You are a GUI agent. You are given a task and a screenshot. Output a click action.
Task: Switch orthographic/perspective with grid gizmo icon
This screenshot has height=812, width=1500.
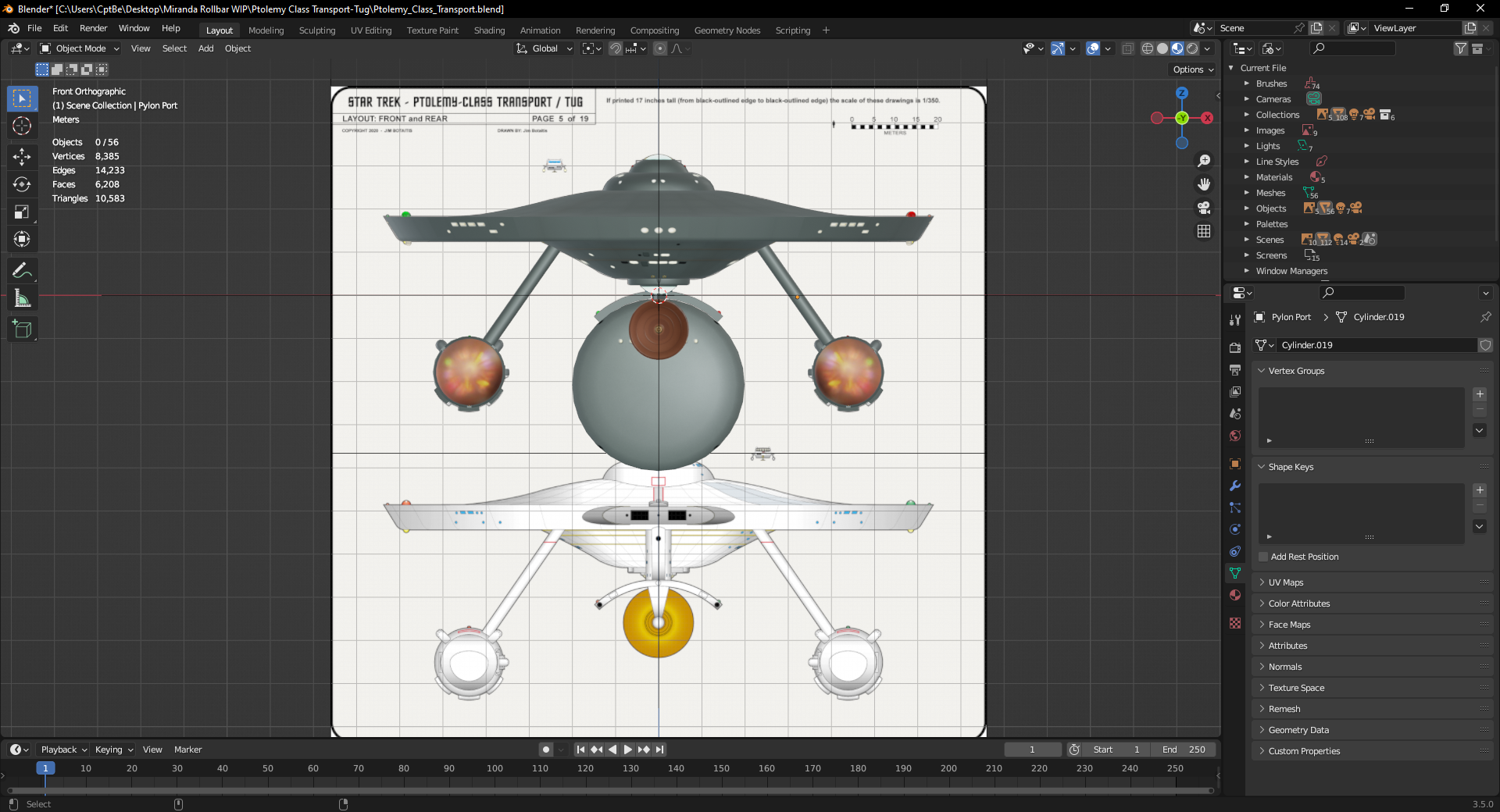(1204, 231)
